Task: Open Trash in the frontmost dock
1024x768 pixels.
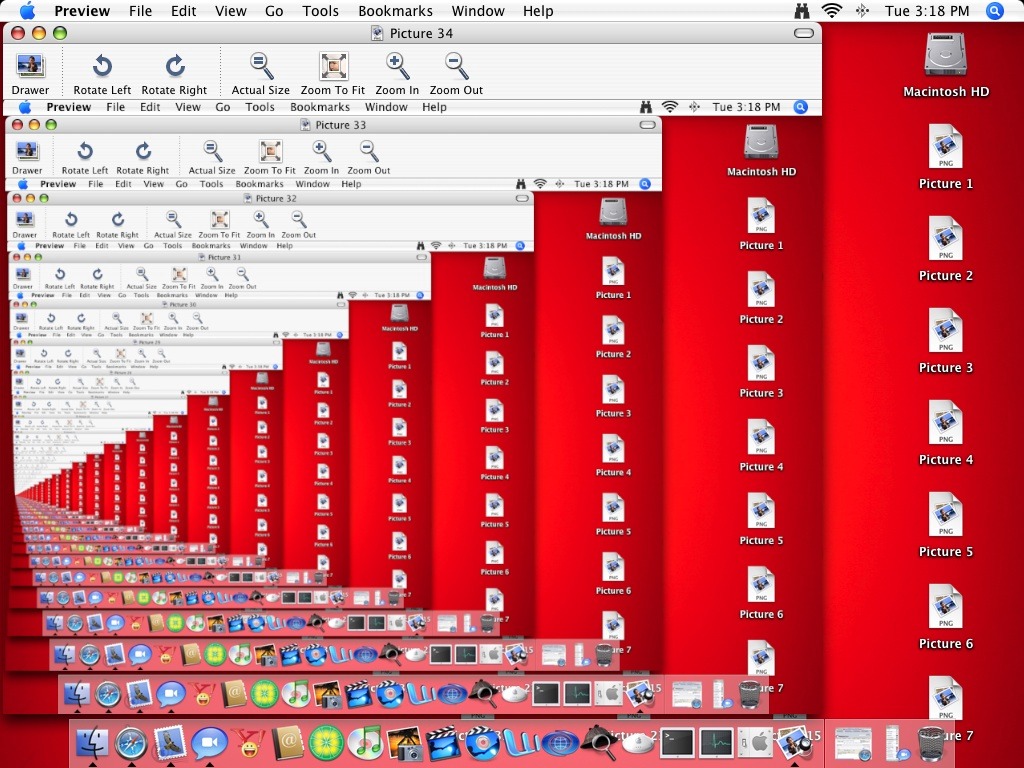Action: (931, 743)
